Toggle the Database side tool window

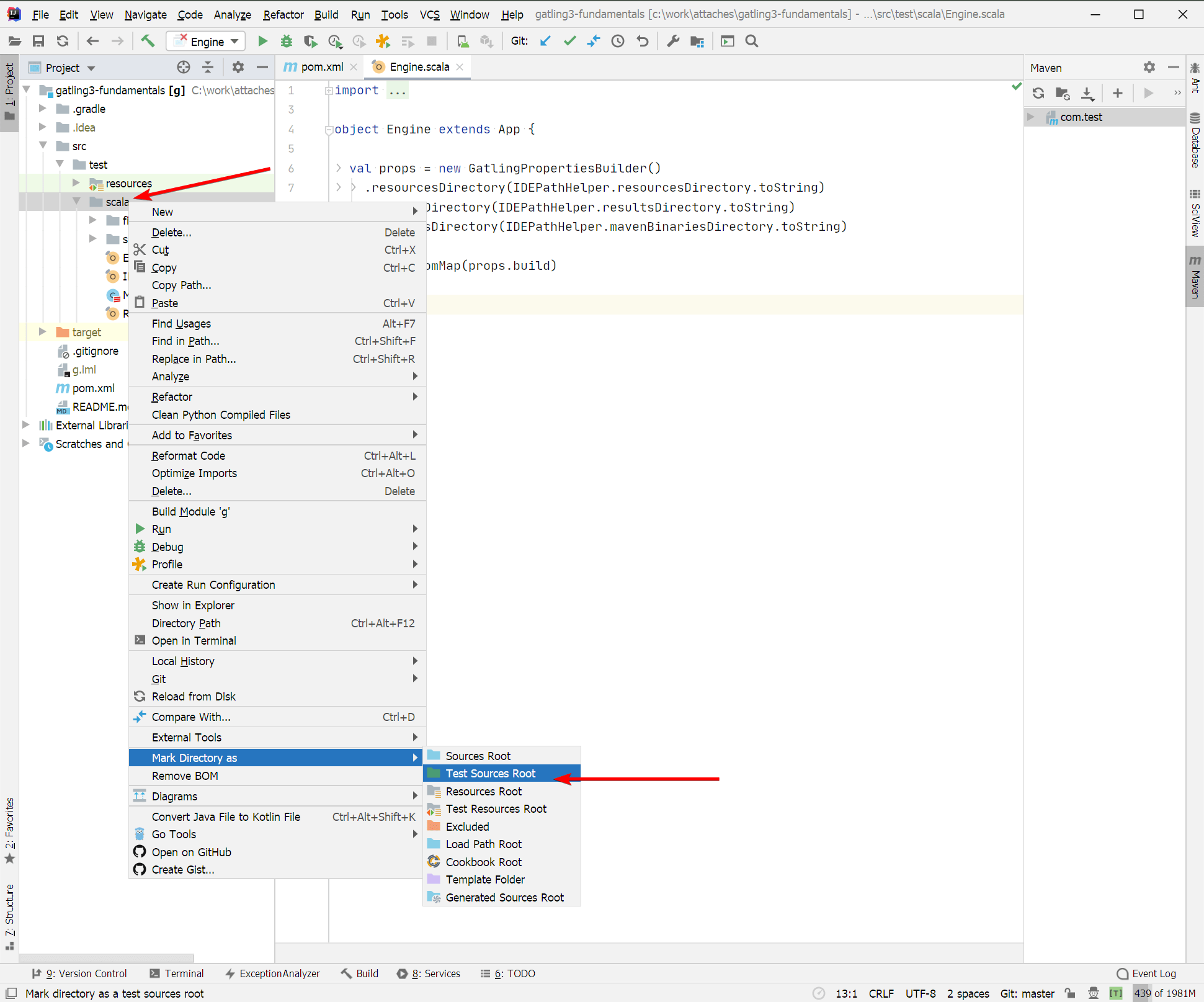click(1195, 141)
